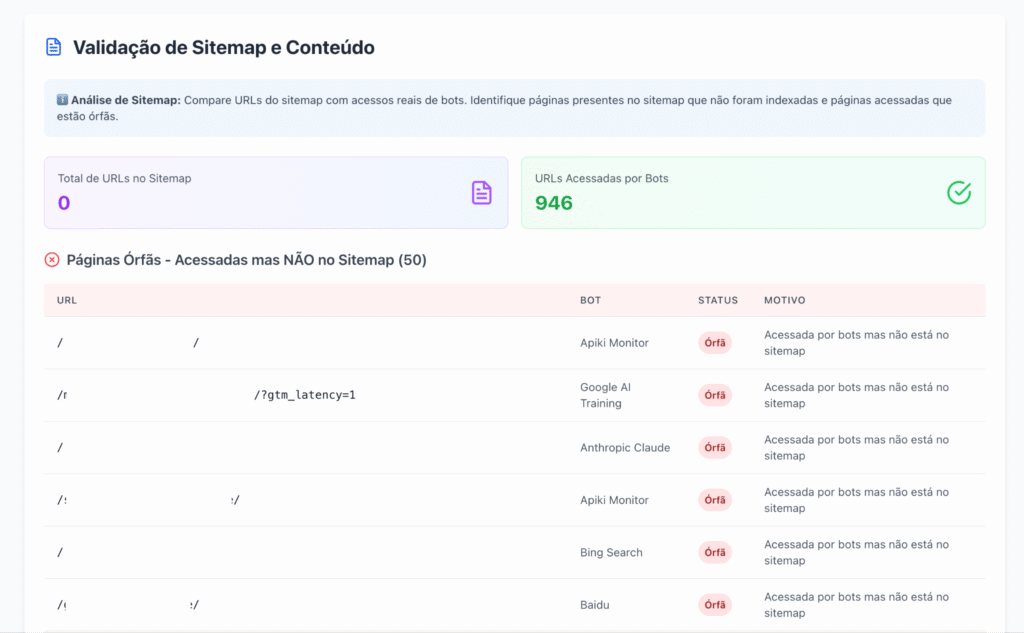Image resolution: width=1024 pixels, height=633 pixels.
Task: Click the motivo text in the Bing Search row
Action: 856,553
